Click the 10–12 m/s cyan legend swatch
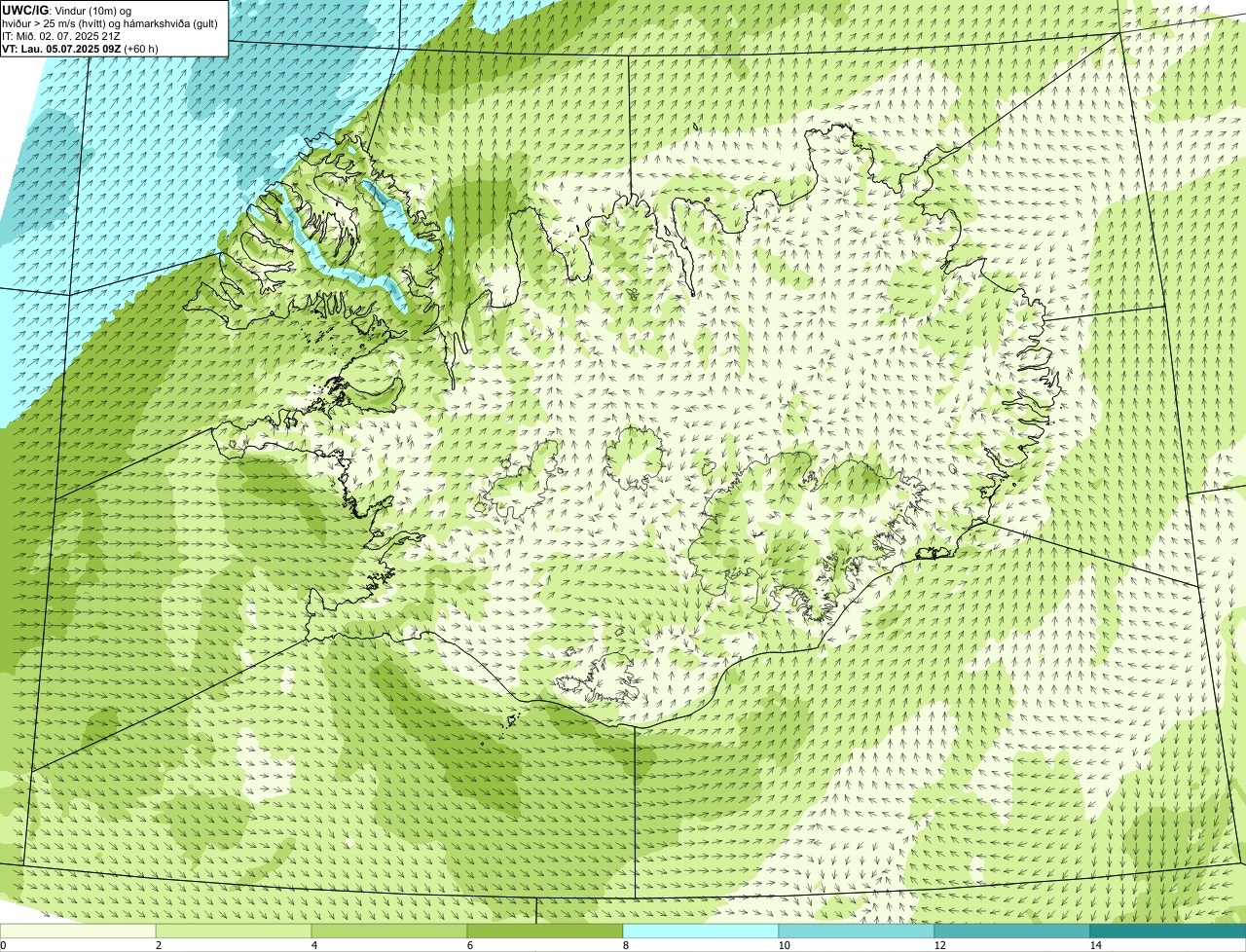 click(857, 931)
